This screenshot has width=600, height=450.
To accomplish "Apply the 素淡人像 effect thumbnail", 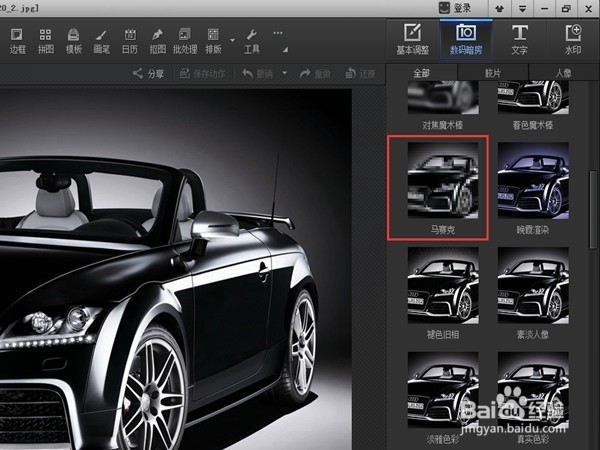I will (533, 285).
